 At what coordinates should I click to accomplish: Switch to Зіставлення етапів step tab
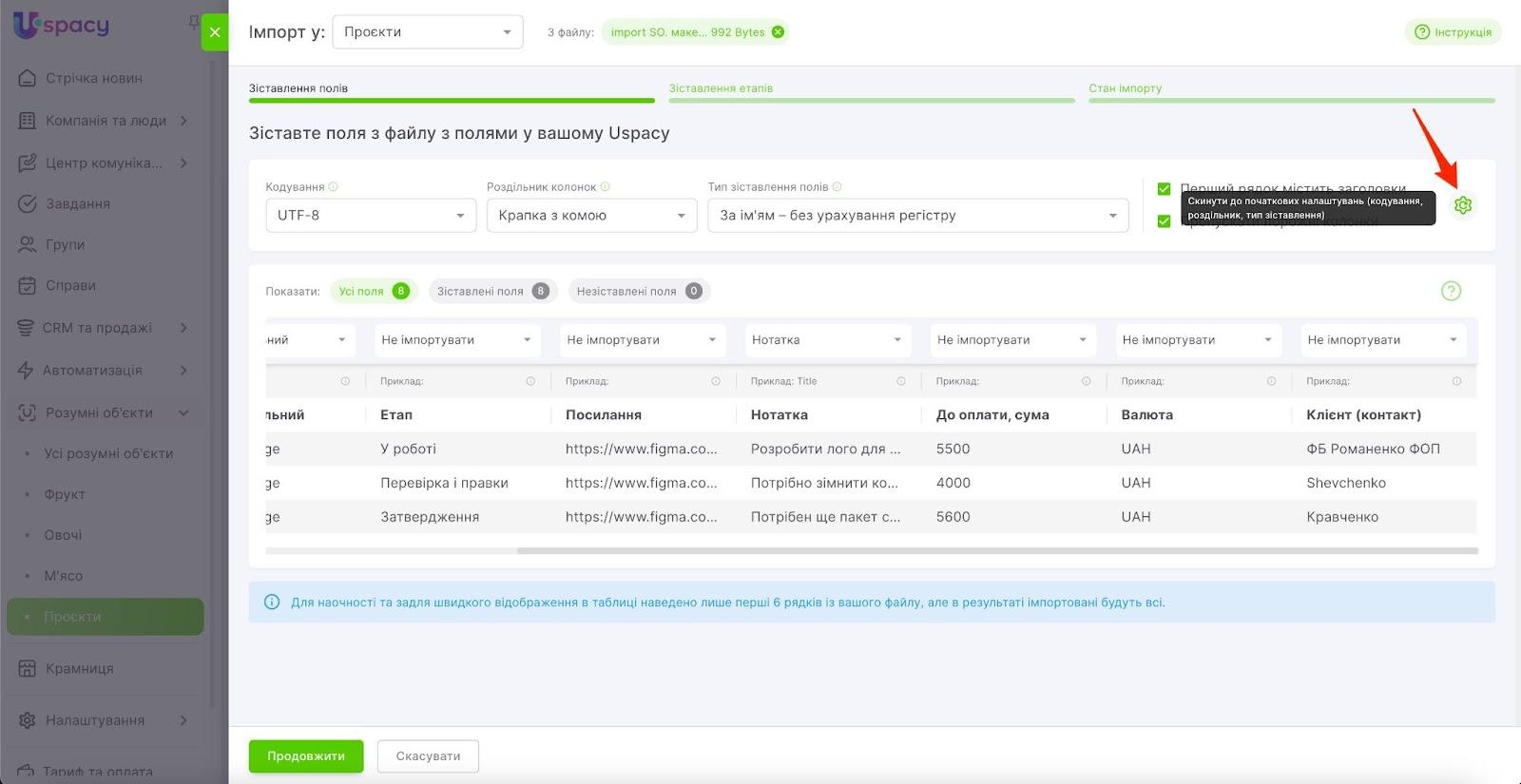[721, 88]
